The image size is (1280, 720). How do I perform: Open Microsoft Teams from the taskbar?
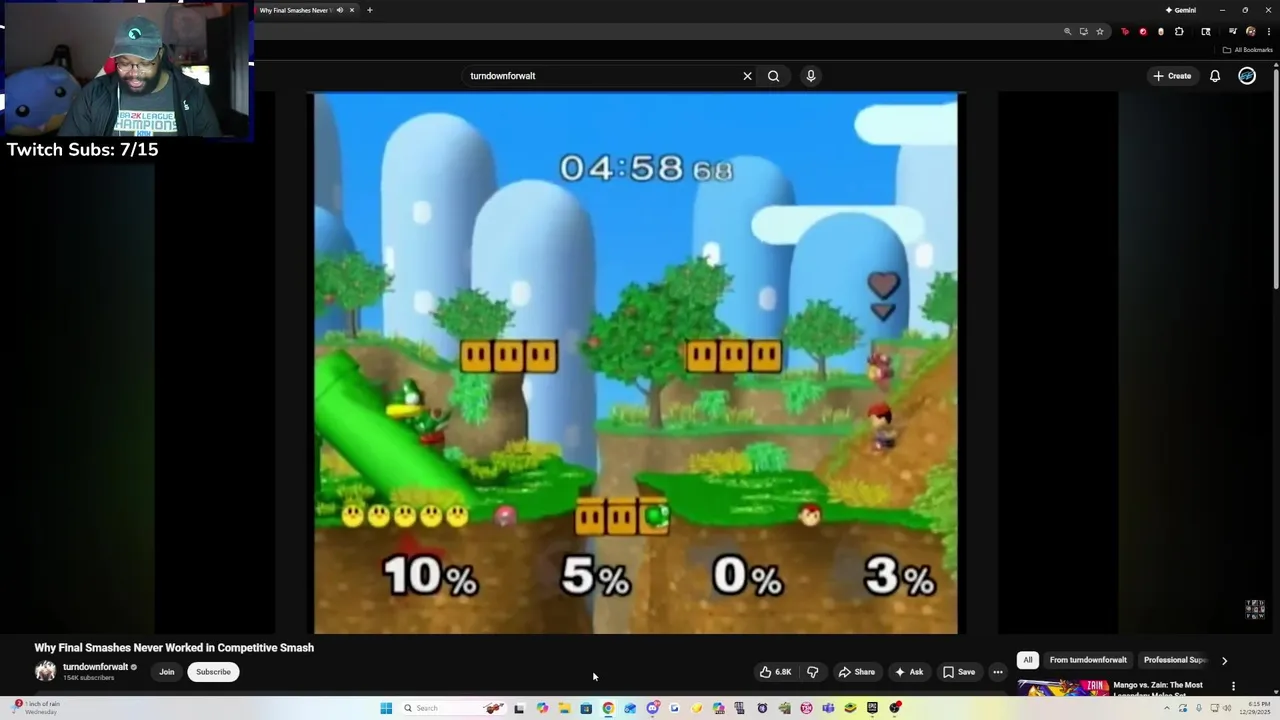pyautogui.click(x=827, y=708)
